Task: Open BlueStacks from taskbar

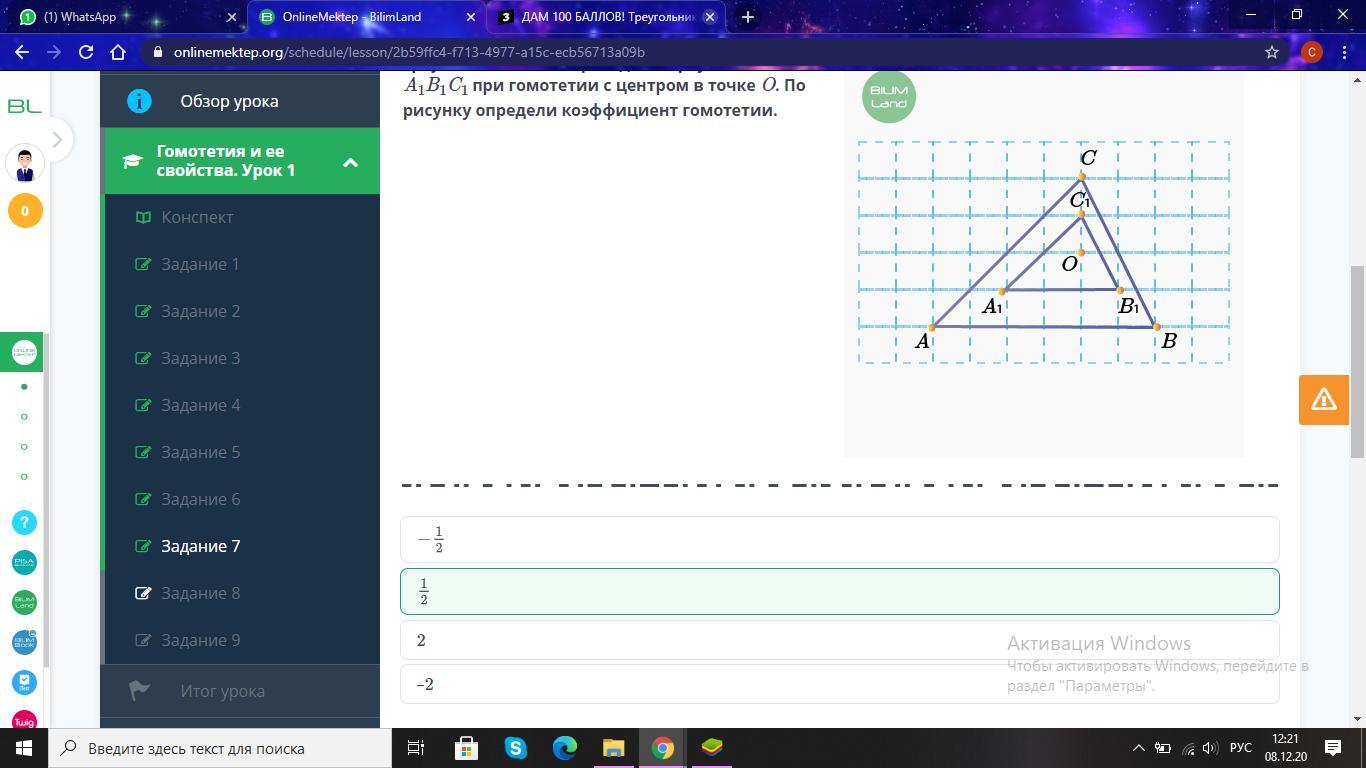Action: pyautogui.click(x=711, y=748)
